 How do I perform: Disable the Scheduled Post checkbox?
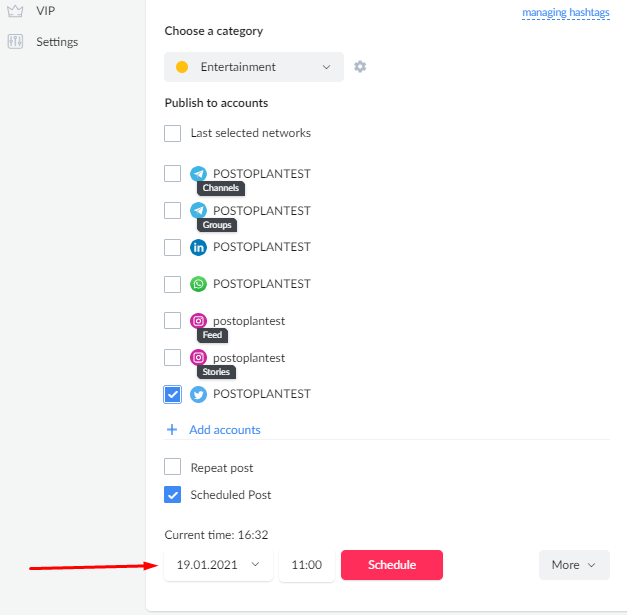tap(172, 495)
